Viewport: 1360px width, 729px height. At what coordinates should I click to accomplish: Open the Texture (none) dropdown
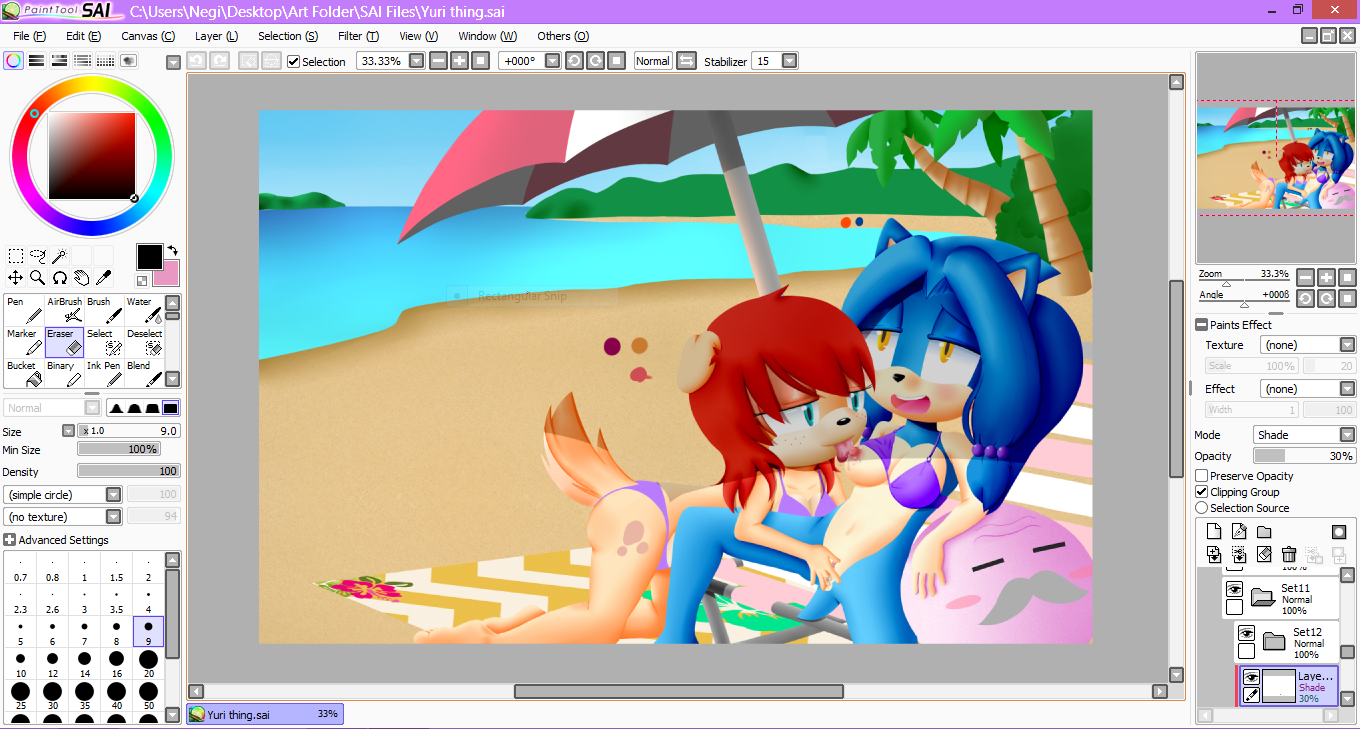click(x=1347, y=345)
